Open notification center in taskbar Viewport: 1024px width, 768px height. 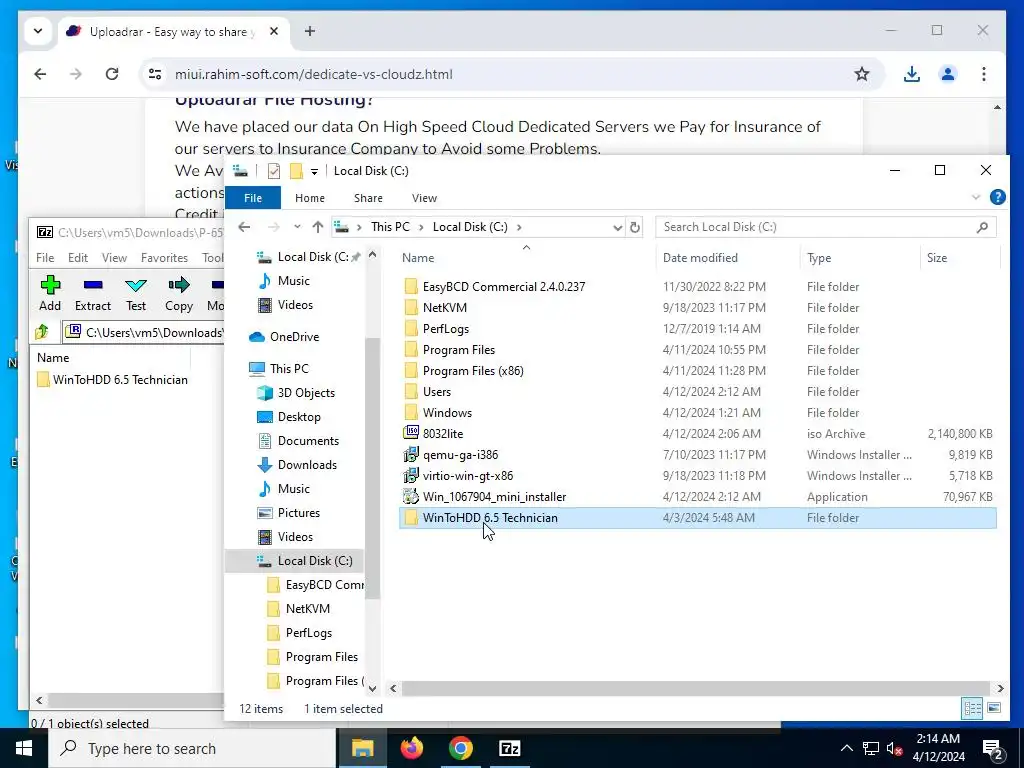[x=993, y=748]
